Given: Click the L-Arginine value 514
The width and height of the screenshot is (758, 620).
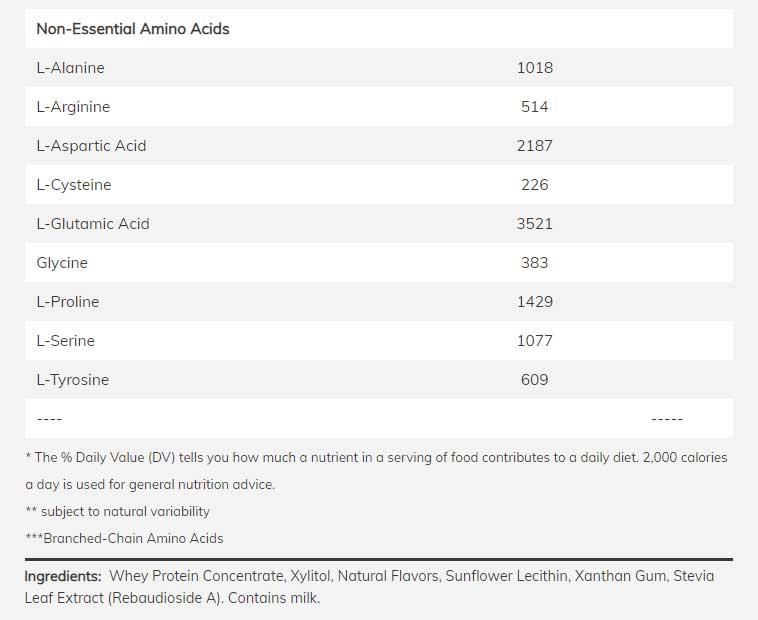Looking at the screenshot, I should 535,107.
